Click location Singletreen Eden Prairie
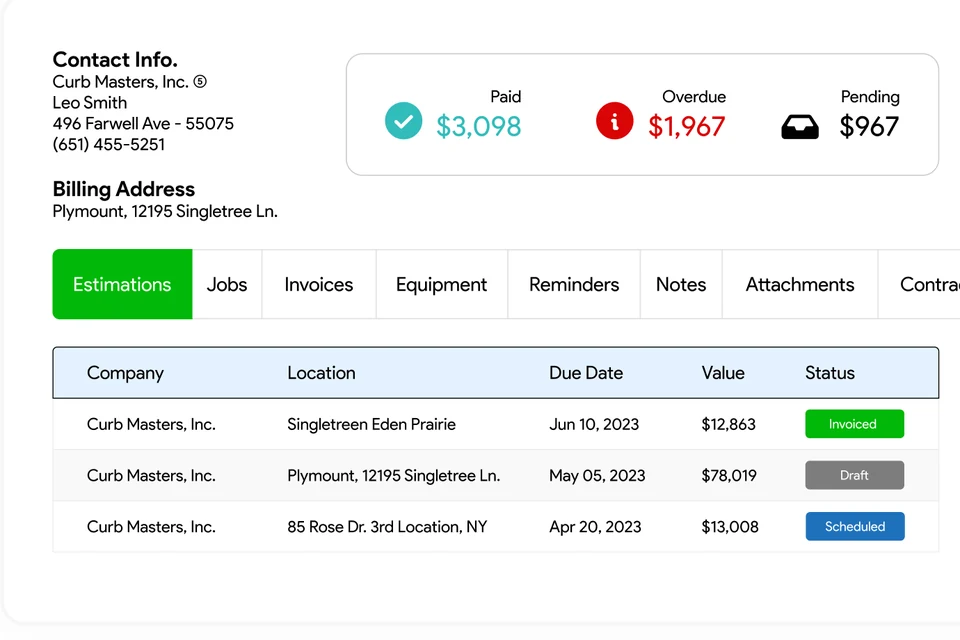The image size is (960, 640). pos(372,424)
